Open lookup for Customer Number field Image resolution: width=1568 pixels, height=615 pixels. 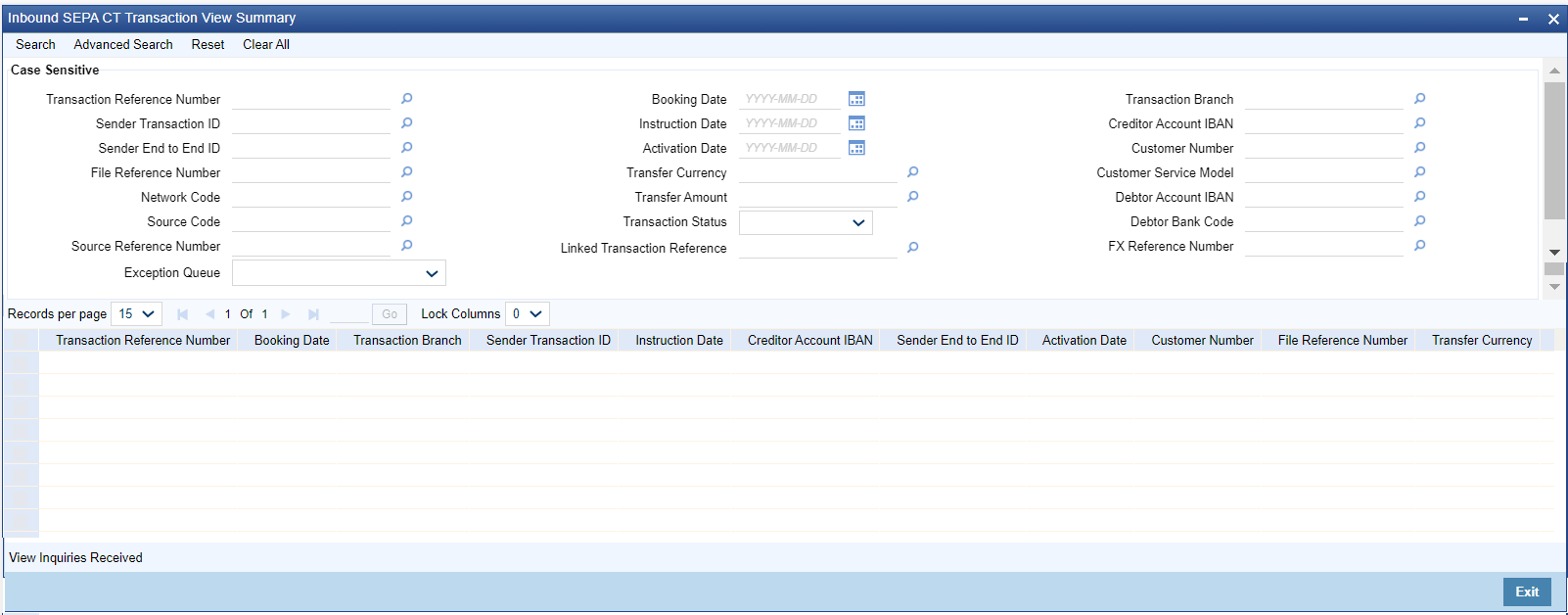point(1420,148)
